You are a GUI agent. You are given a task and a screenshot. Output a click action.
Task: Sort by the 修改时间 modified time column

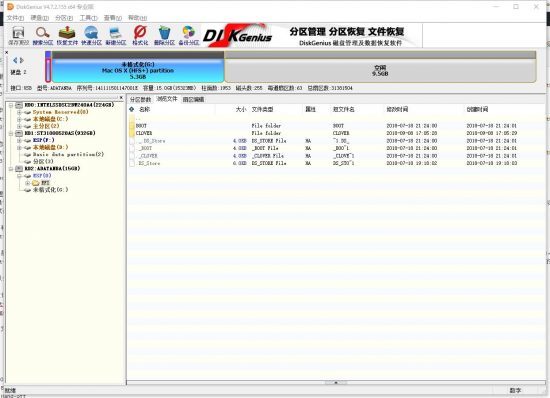point(397,109)
